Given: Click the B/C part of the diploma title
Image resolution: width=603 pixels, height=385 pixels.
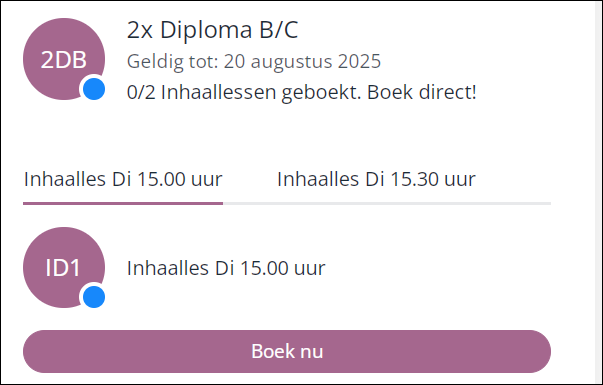Looking at the screenshot, I should tap(279, 30).
